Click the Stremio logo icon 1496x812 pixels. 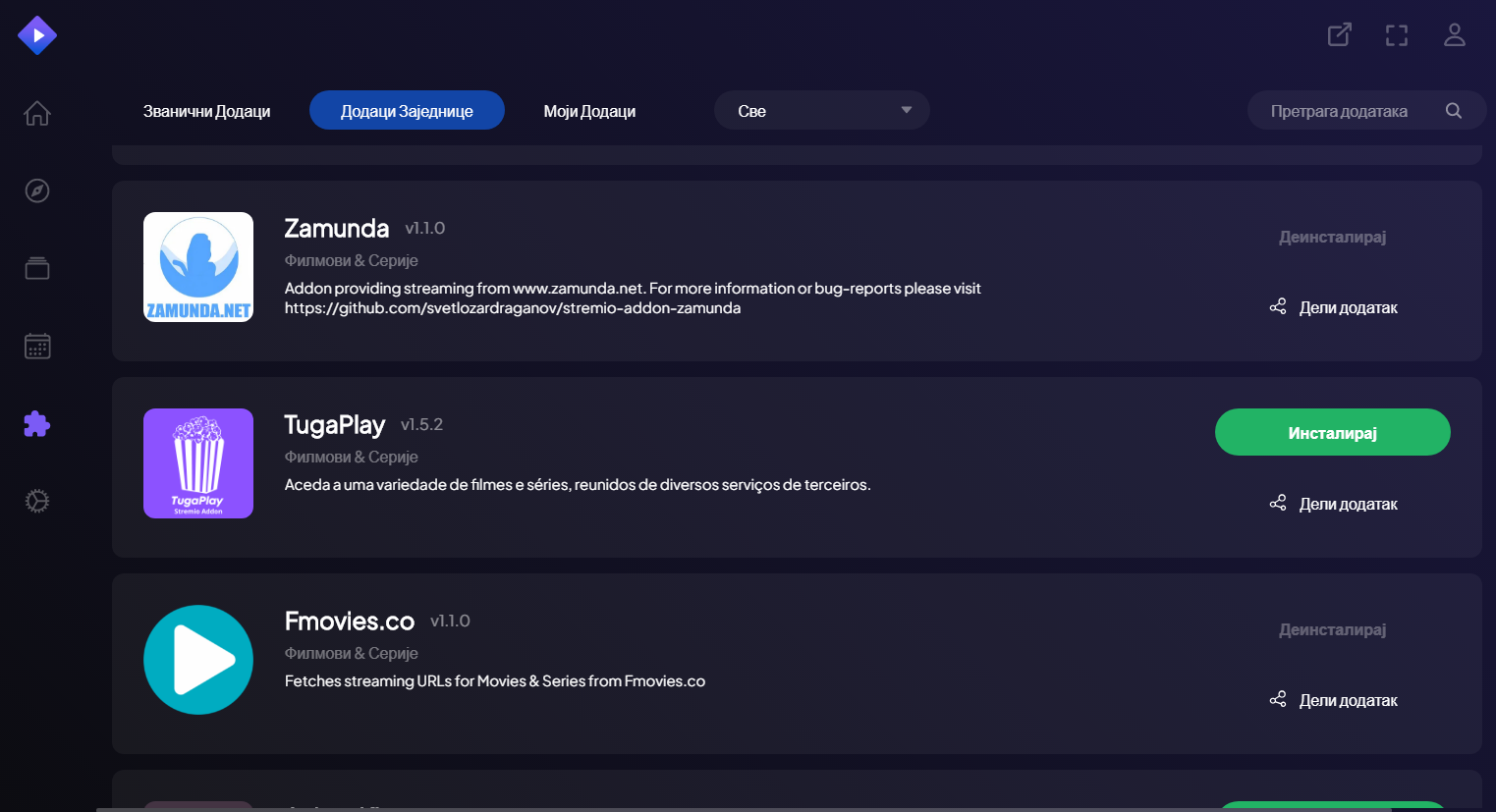click(x=37, y=35)
